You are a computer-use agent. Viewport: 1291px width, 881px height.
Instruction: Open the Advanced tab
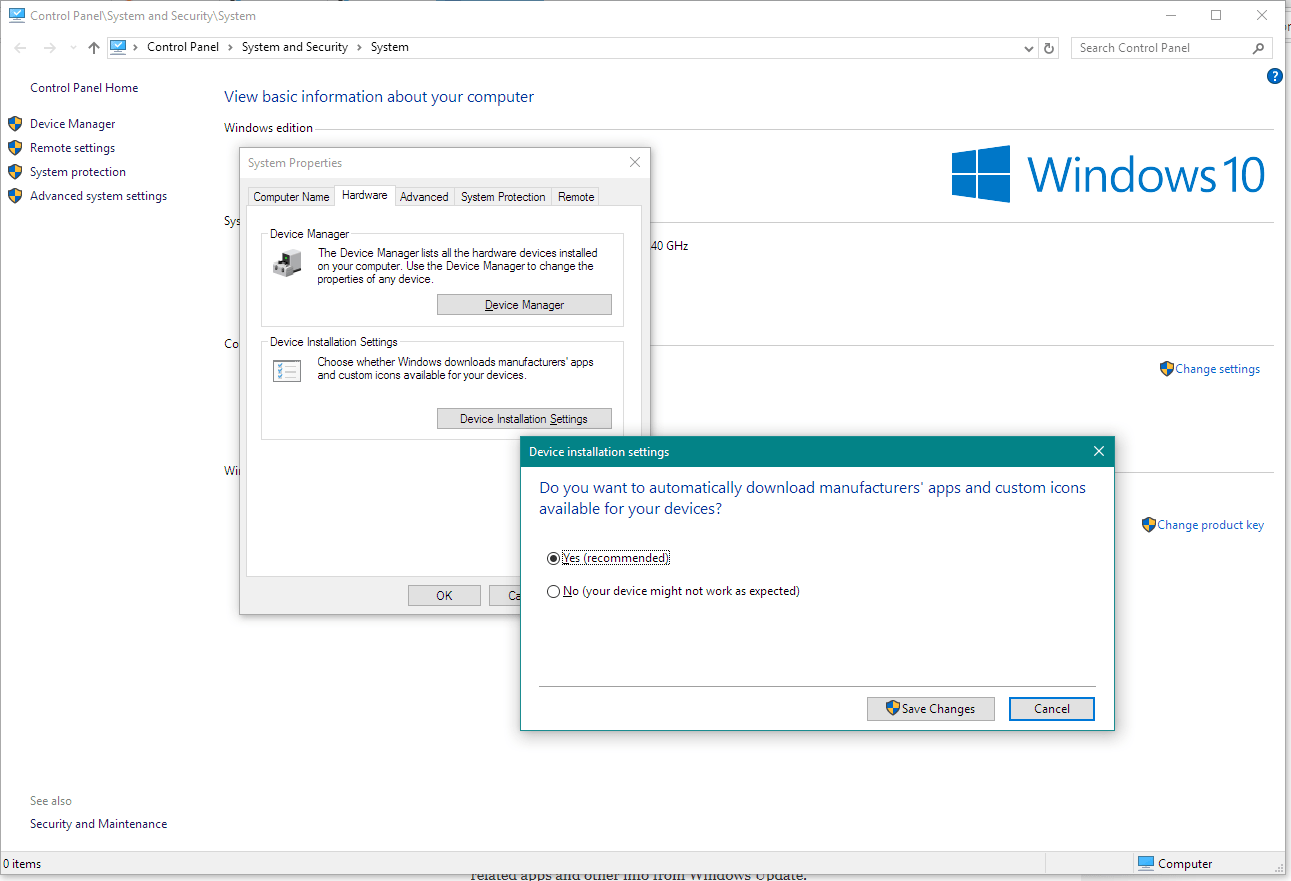click(x=424, y=197)
